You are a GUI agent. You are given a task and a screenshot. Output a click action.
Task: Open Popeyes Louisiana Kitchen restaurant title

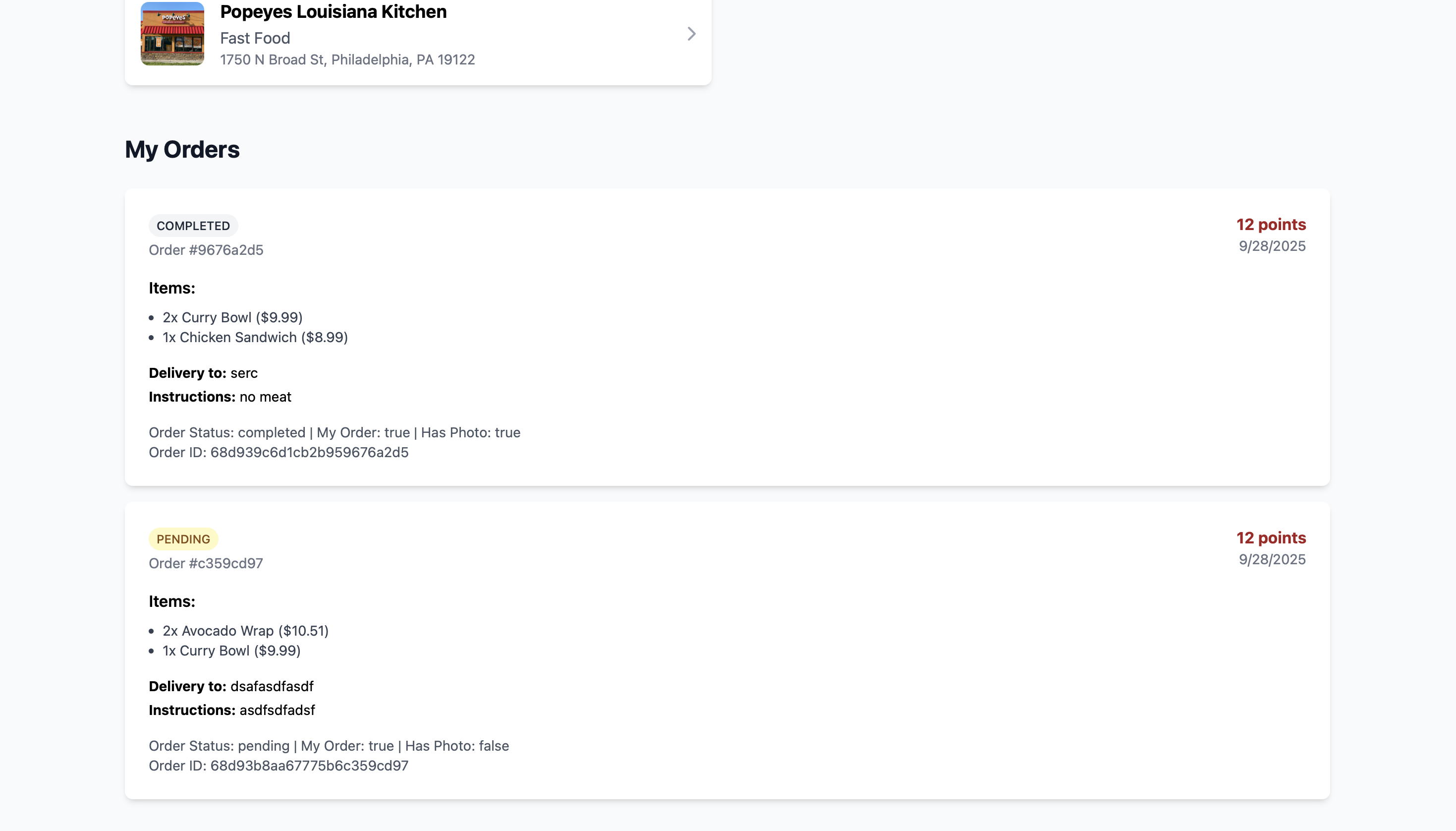(333, 11)
